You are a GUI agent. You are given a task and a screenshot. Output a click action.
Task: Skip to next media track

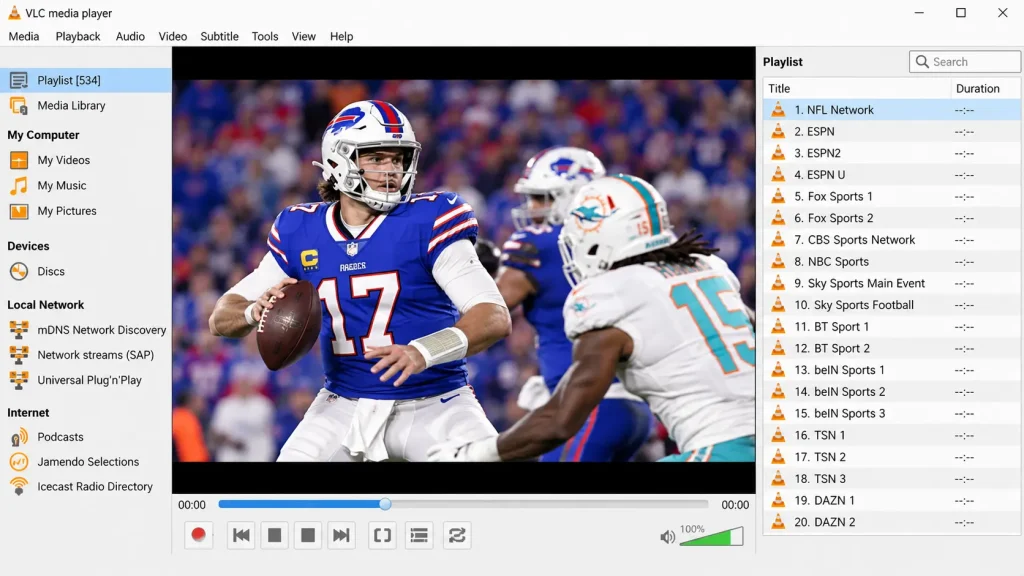point(341,536)
